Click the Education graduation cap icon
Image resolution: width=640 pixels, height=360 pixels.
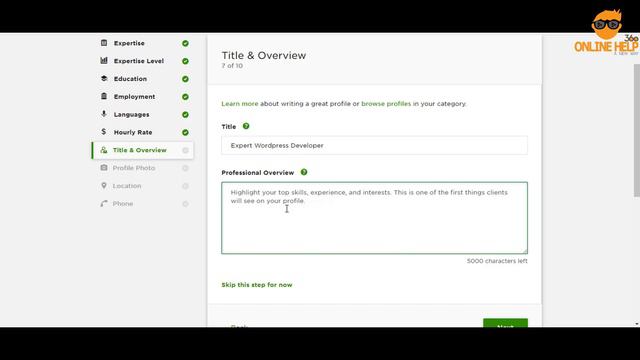click(x=104, y=78)
